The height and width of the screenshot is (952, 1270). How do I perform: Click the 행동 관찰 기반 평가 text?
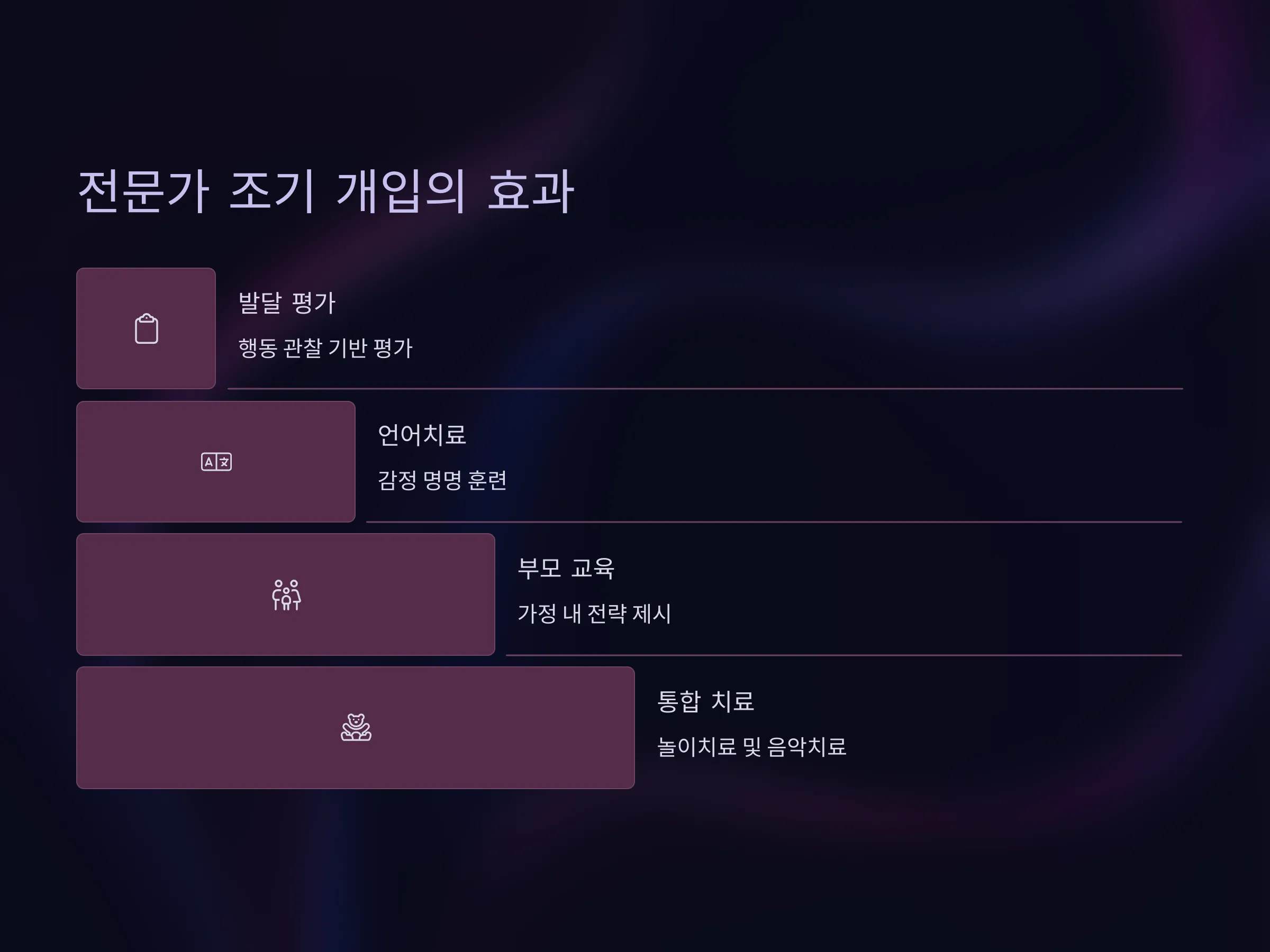click(325, 348)
